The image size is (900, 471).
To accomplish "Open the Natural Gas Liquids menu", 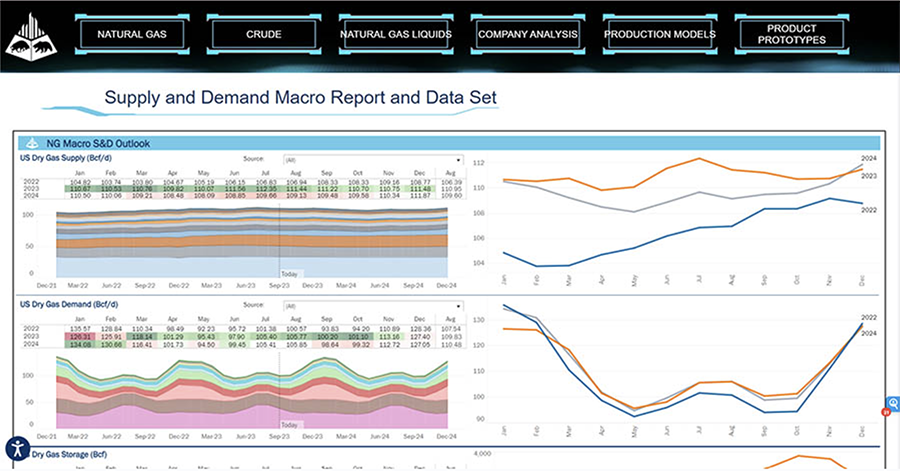I will [x=396, y=34].
